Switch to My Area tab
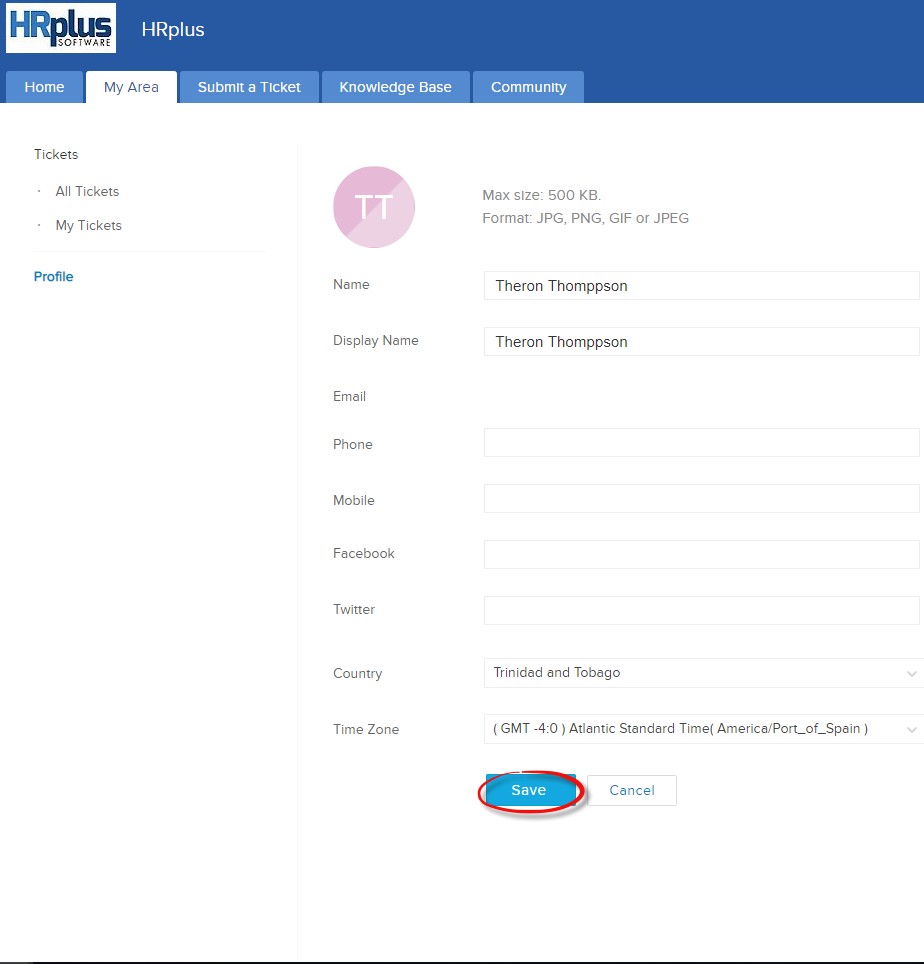The image size is (924, 964). [132, 87]
